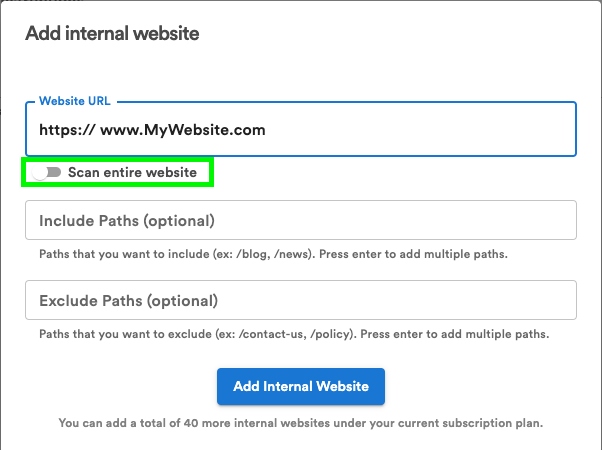Viewport: 602px width, 450px height.
Task: Click the "Add internal website" dialog heading
Action: tap(112, 34)
